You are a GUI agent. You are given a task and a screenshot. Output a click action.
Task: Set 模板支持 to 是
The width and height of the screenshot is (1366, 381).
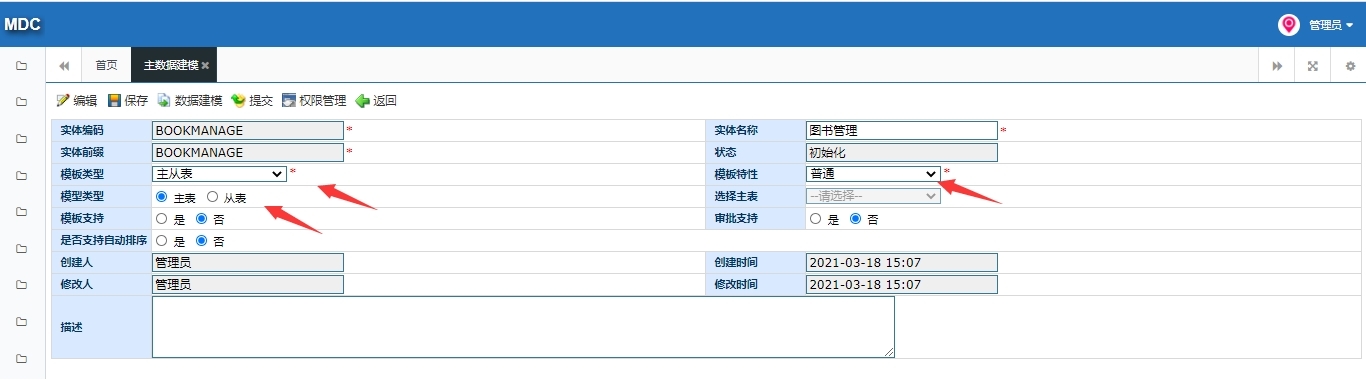162,218
